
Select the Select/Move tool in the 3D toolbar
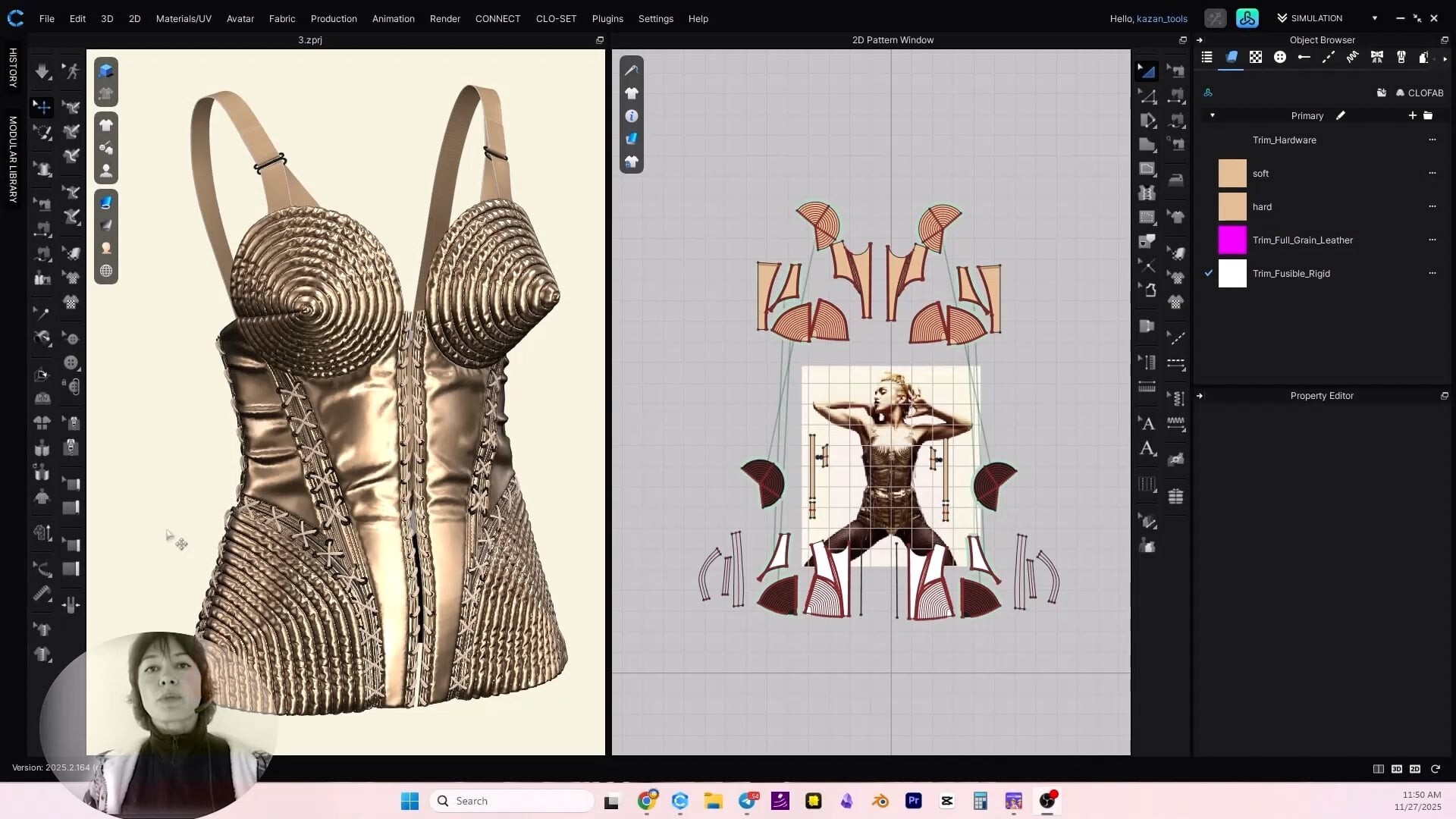42,107
